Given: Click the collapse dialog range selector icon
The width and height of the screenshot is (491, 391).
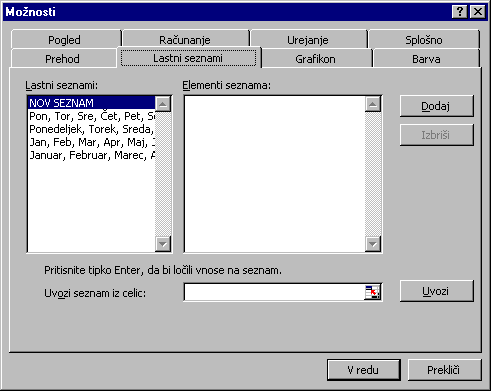Looking at the screenshot, I should (x=372, y=292).
